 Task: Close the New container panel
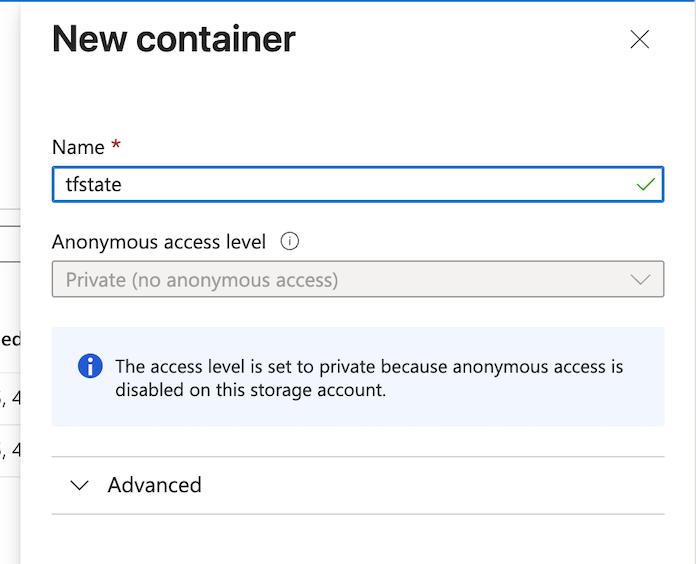coord(640,40)
